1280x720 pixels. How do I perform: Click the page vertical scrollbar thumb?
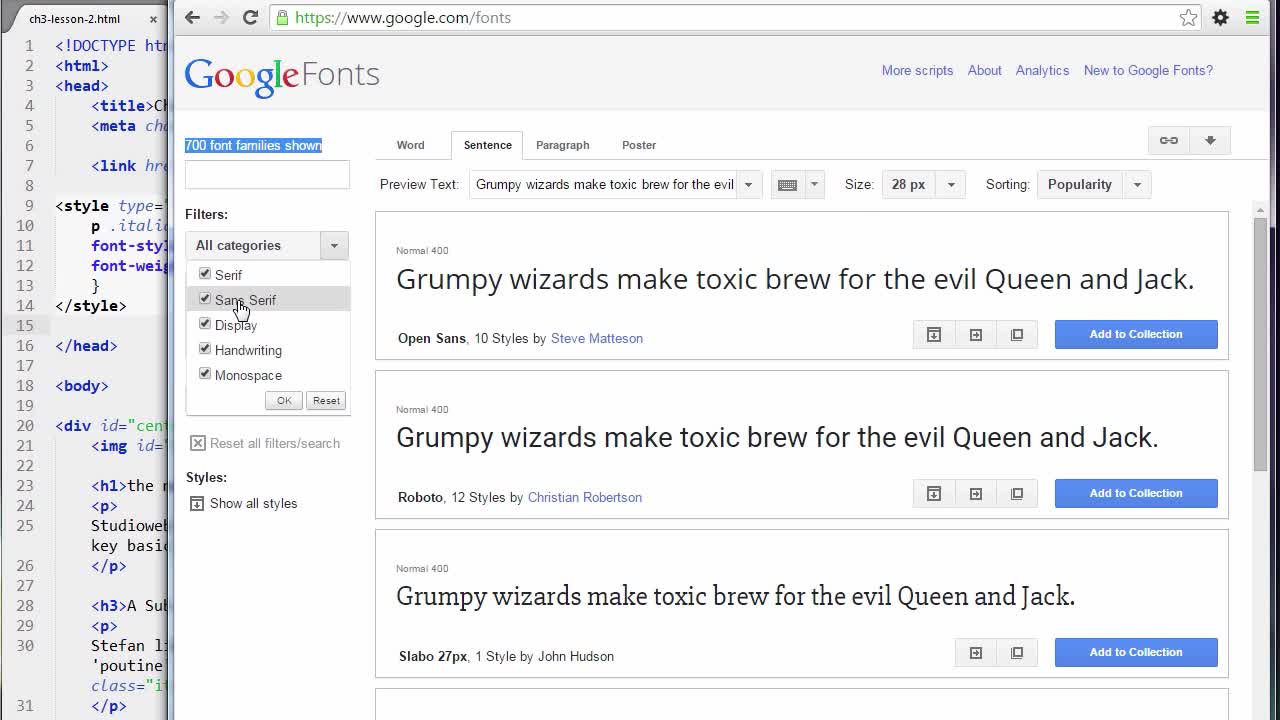tap(1260, 344)
